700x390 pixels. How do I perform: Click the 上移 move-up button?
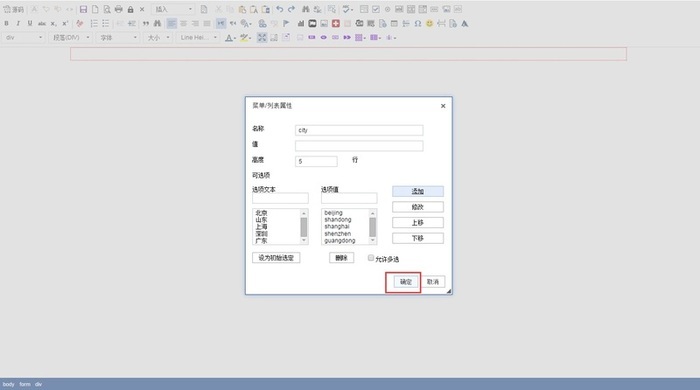click(418, 223)
